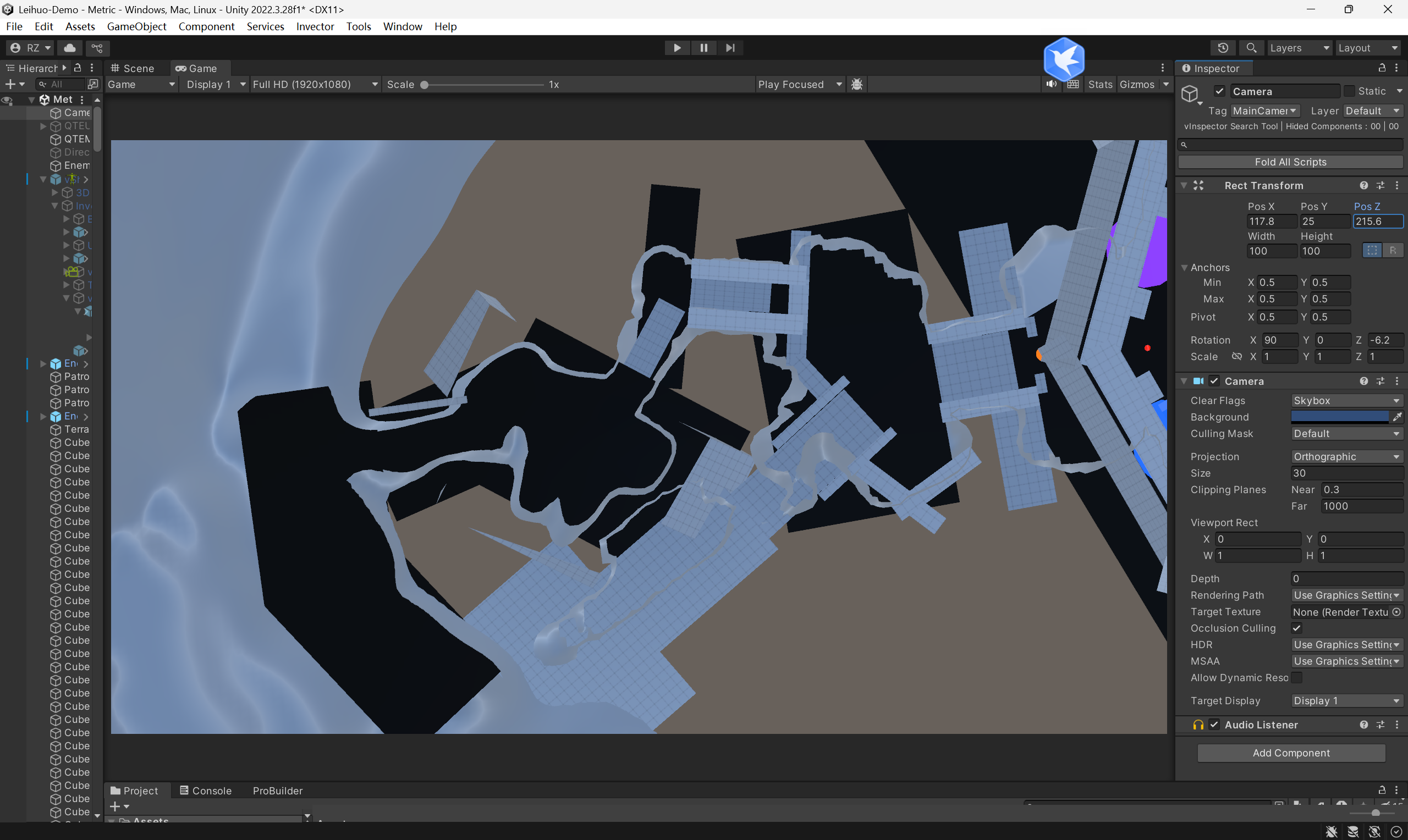Click the global search magnifier icon
The width and height of the screenshot is (1408, 840).
pyautogui.click(x=1251, y=48)
